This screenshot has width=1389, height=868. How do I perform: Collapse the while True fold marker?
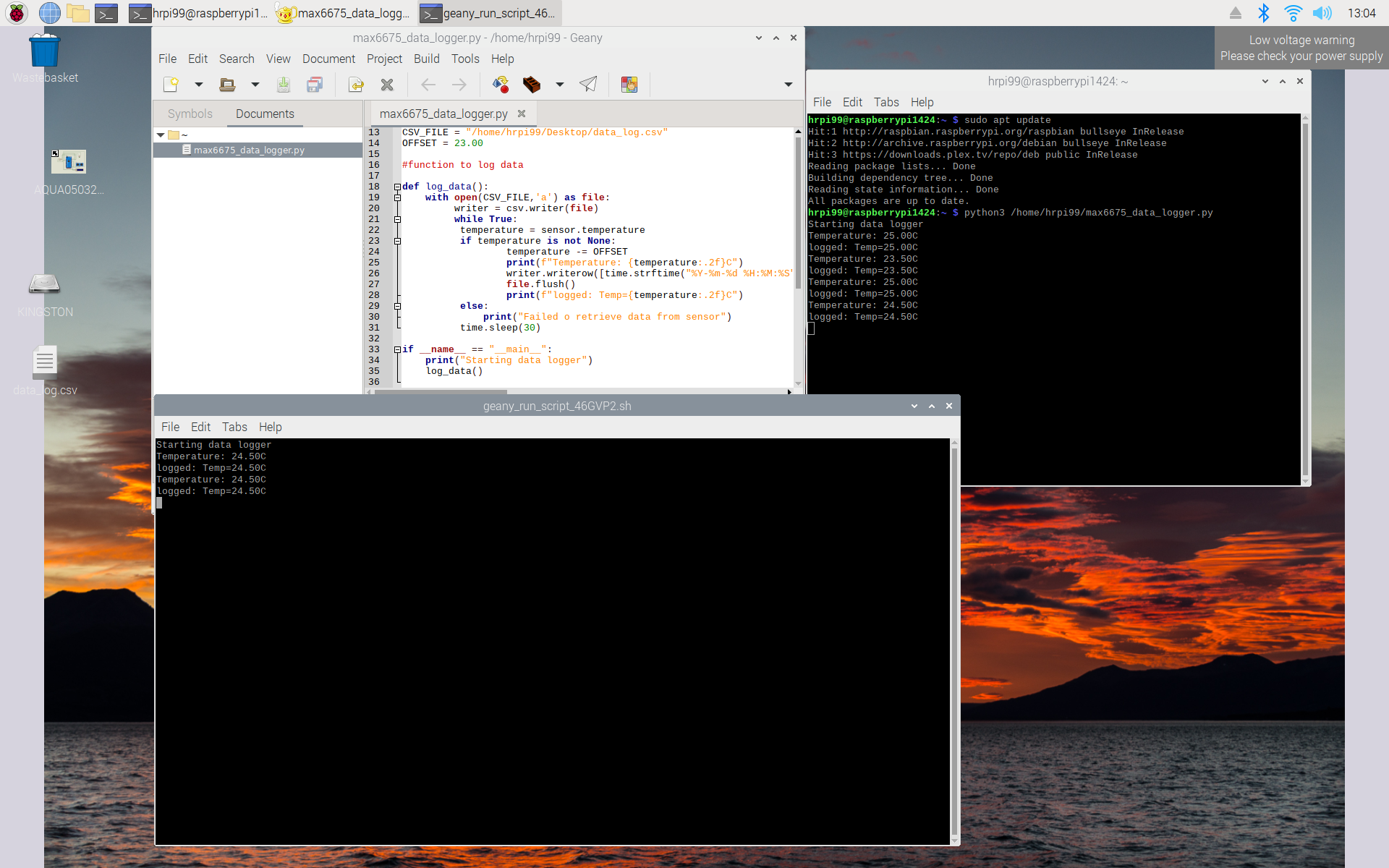coord(397,219)
